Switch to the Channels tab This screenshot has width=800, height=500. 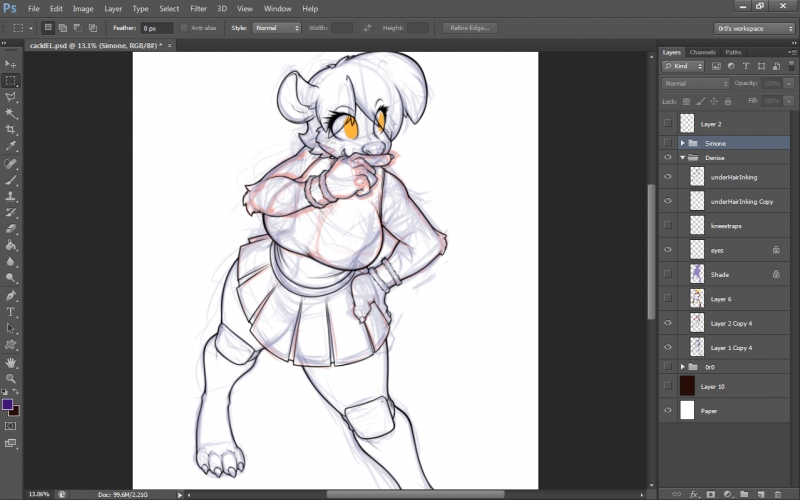point(702,52)
